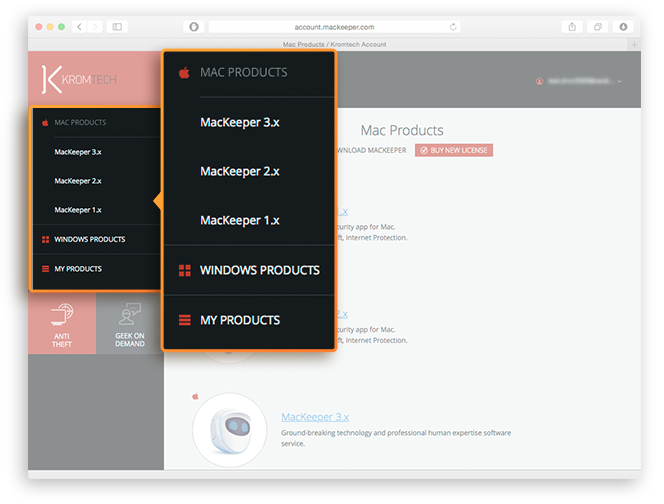This screenshot has width=664, height=504.
Task: Open the Geek On Demand tile
Action: [130, 324]
